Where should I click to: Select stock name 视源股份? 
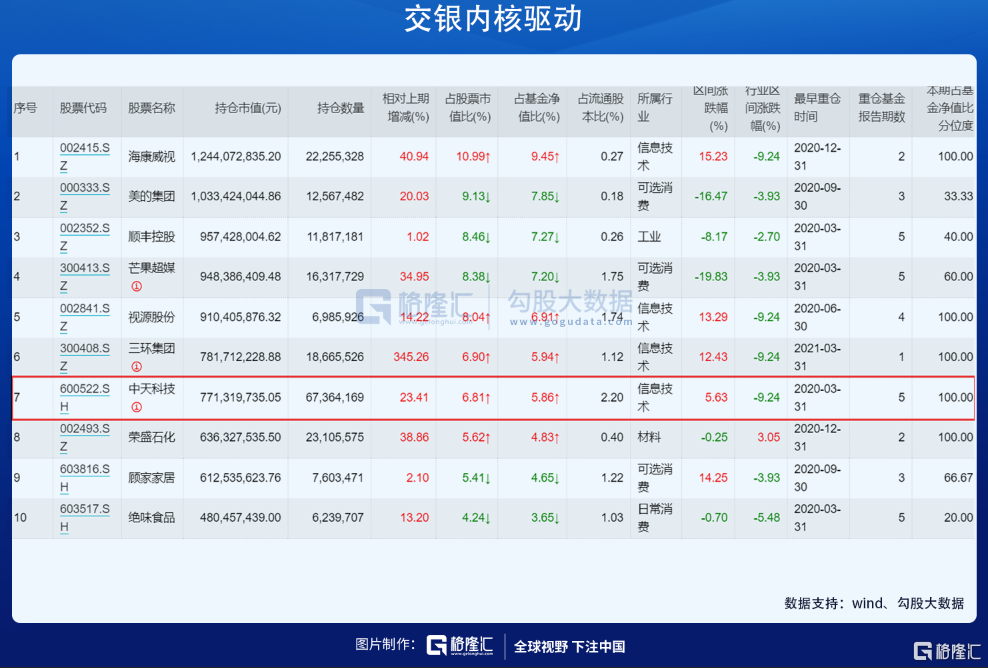click(x=151, y=317)
